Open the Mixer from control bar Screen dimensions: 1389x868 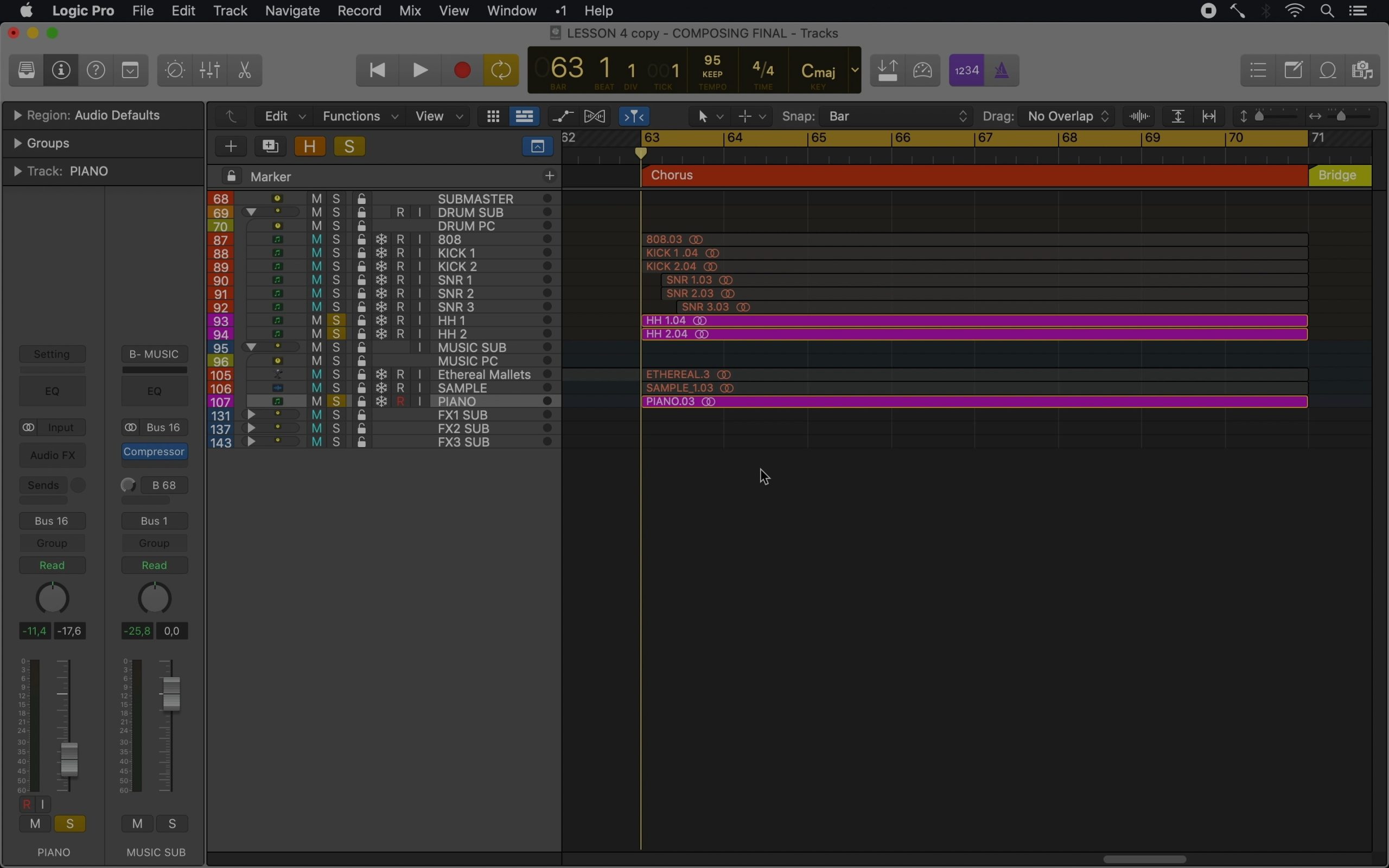pos(209,71)
